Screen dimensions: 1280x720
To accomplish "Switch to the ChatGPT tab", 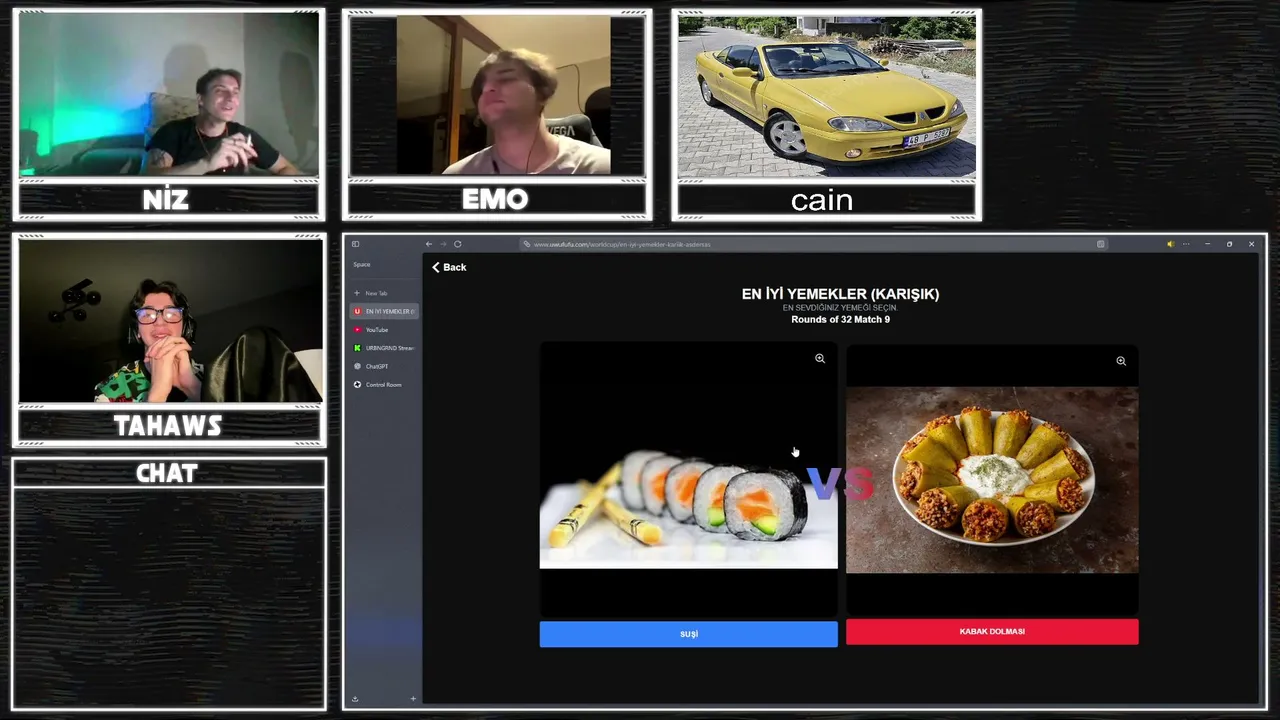I will point(385,366).
